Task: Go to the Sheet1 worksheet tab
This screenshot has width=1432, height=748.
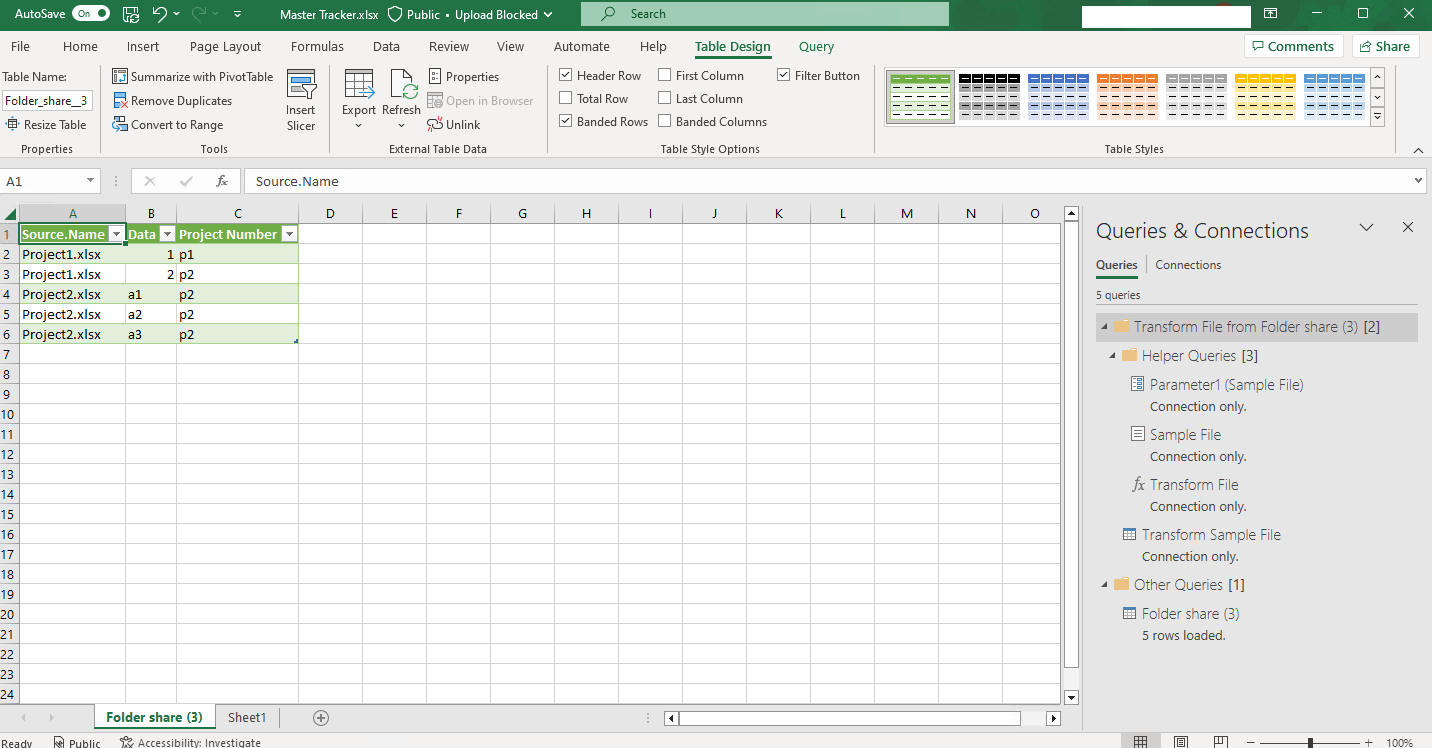Action: tap(247, 717)
